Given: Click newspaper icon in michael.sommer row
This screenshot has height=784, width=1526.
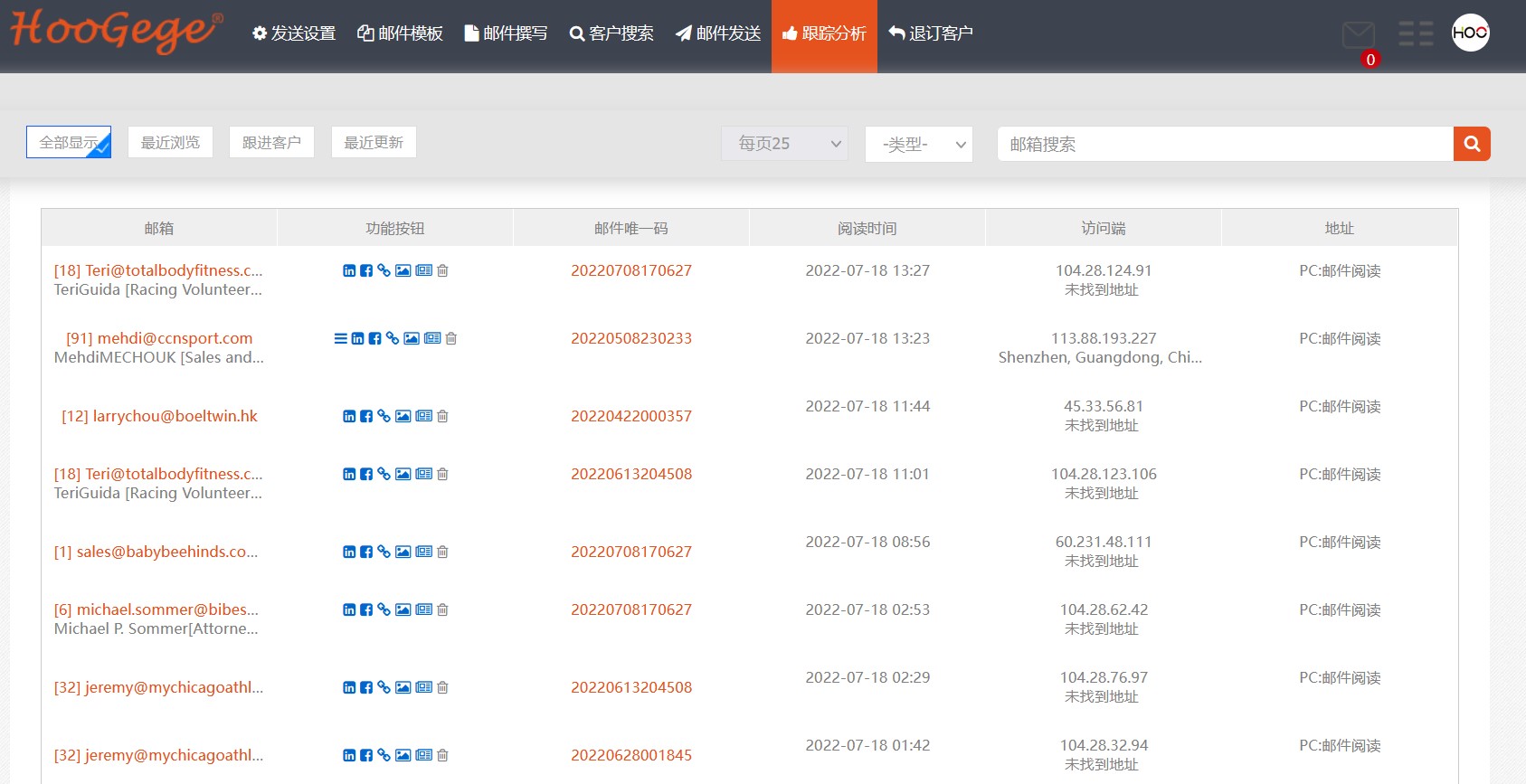Looking at the screenshot, I should pos(424,609).
